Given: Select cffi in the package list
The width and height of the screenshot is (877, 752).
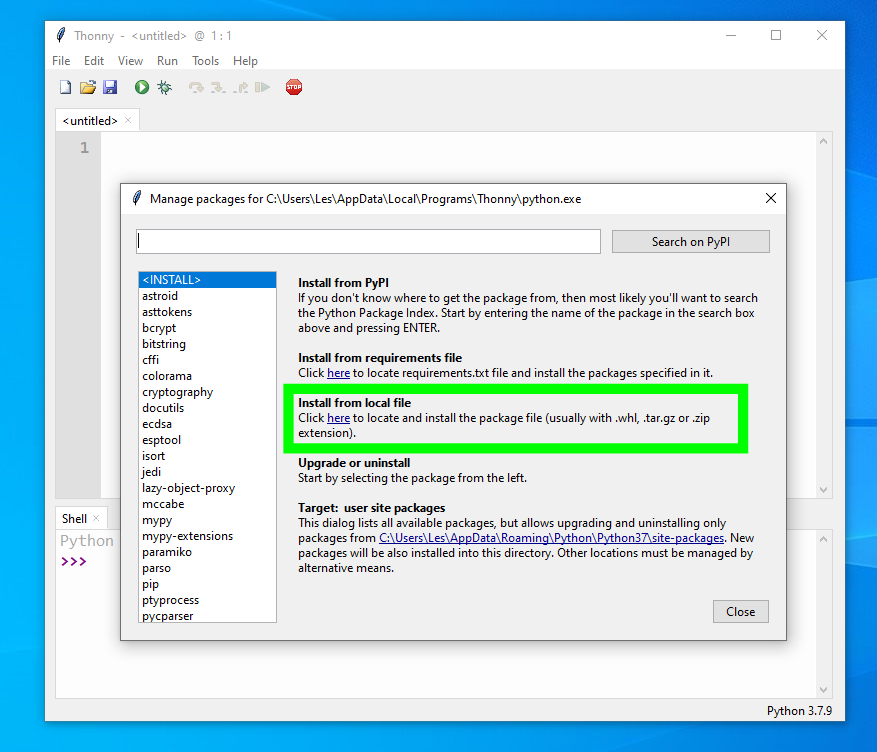Looking at the screenshot, I should point(207,360).
